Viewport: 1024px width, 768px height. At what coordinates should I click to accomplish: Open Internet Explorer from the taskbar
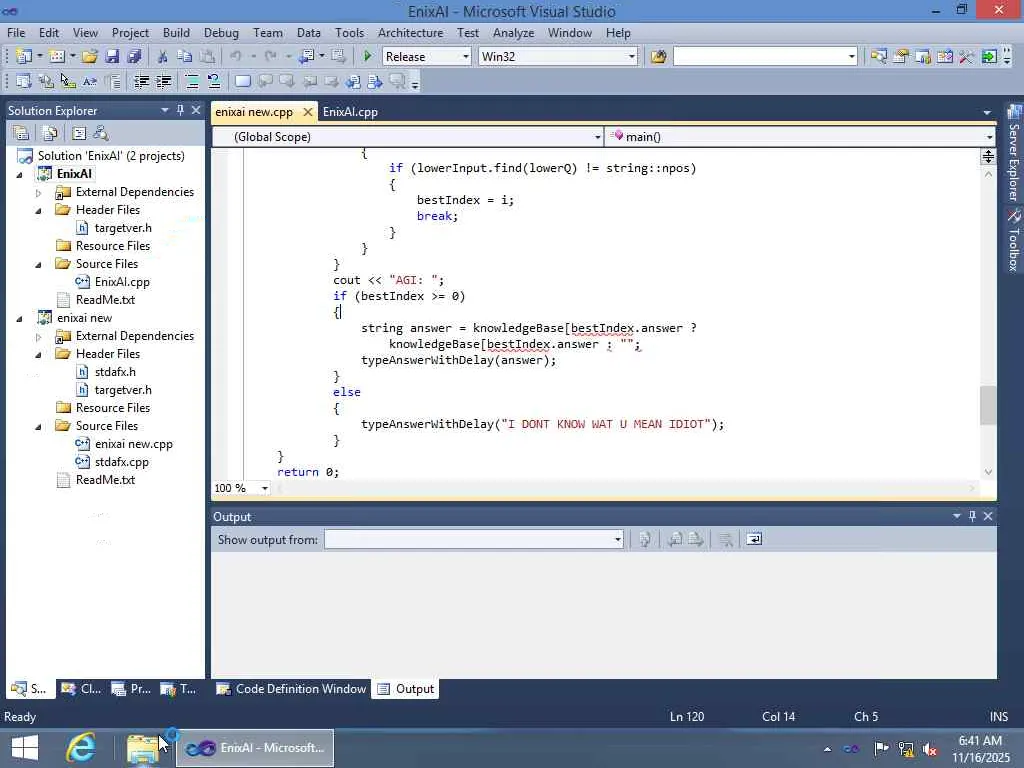click(81, 747)
